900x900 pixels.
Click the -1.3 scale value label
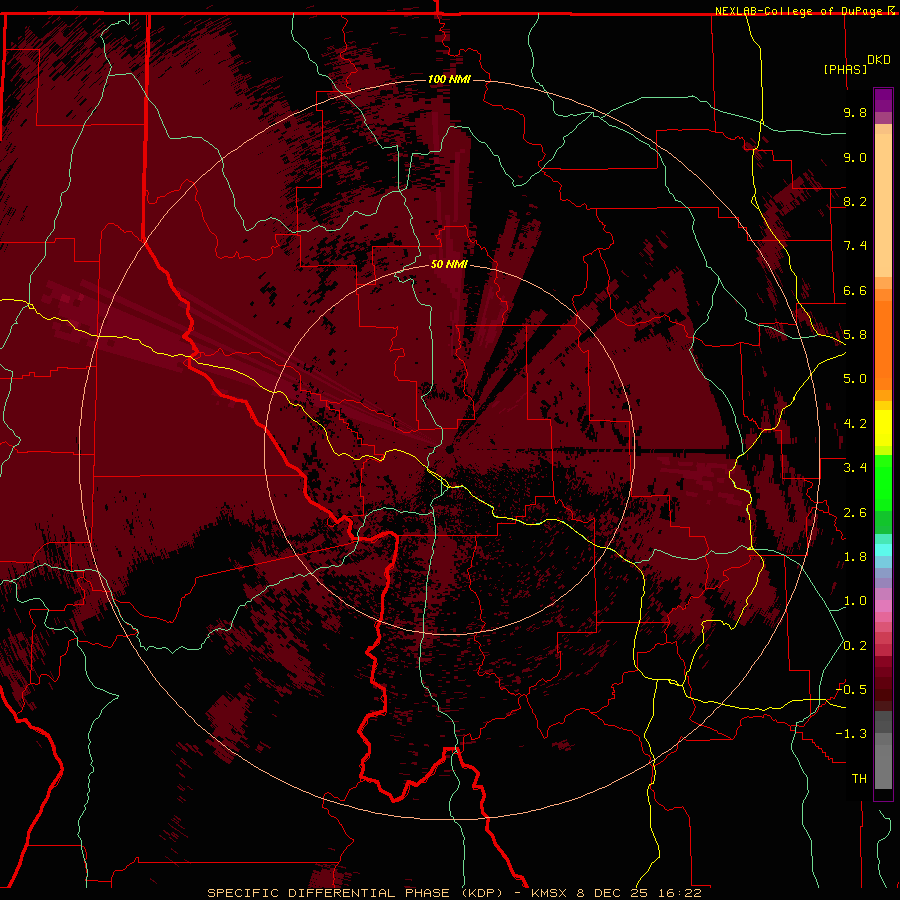point(851,734)
